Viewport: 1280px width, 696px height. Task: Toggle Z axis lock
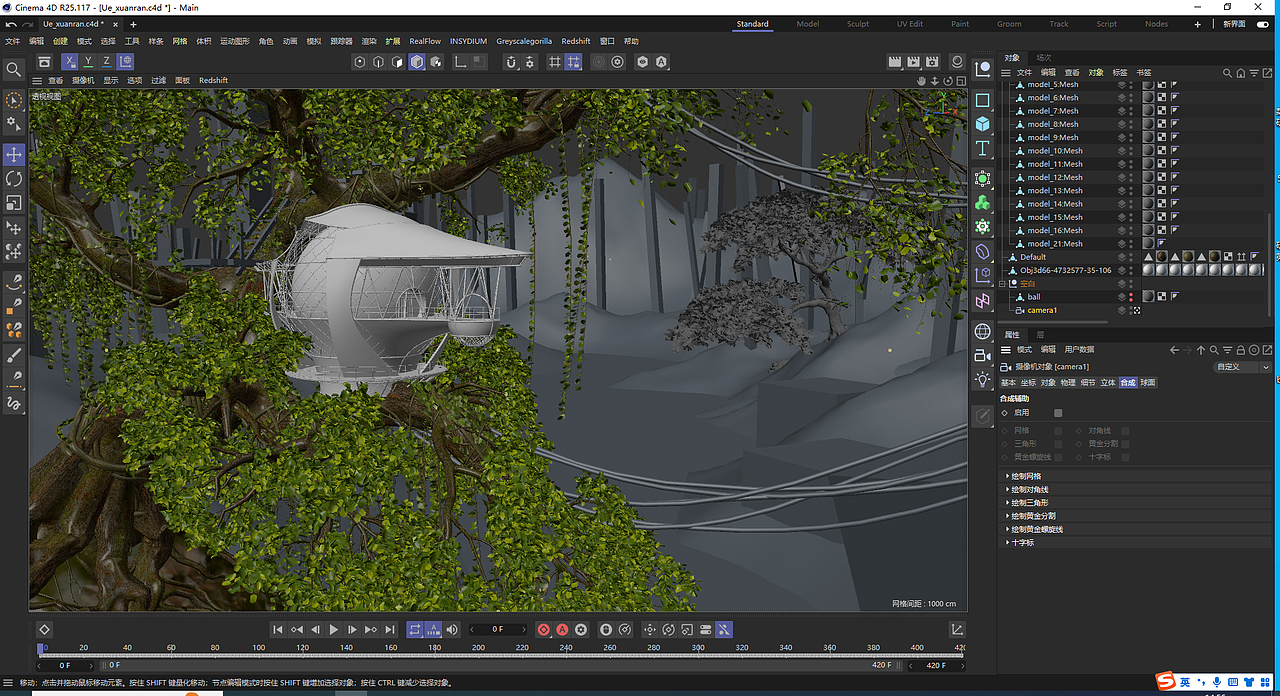pyautogui.click(x=106, y=62)
